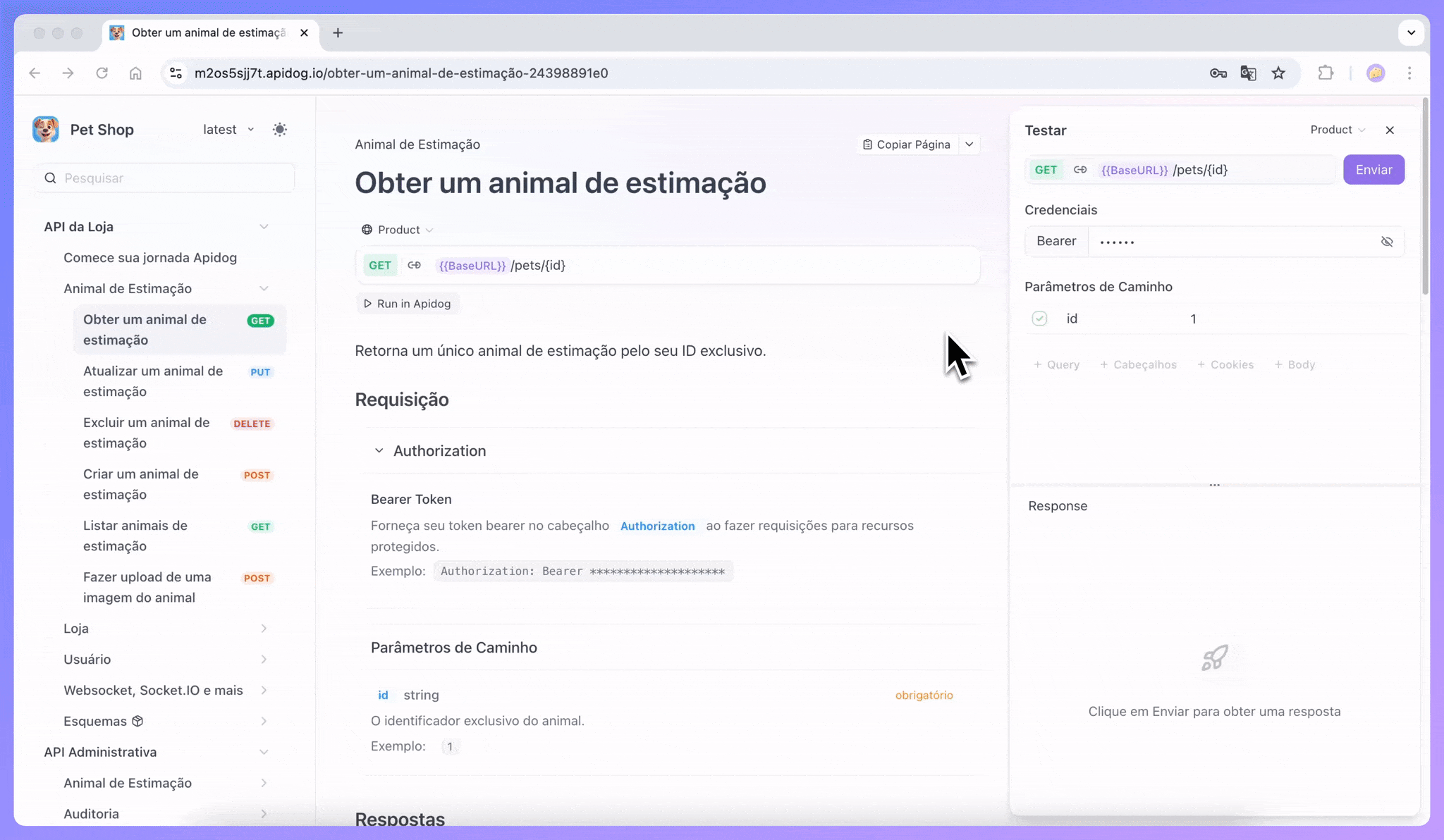Open the browser extensions puzzle icon
The image size is (1444, 840).
coord(1326,73)
